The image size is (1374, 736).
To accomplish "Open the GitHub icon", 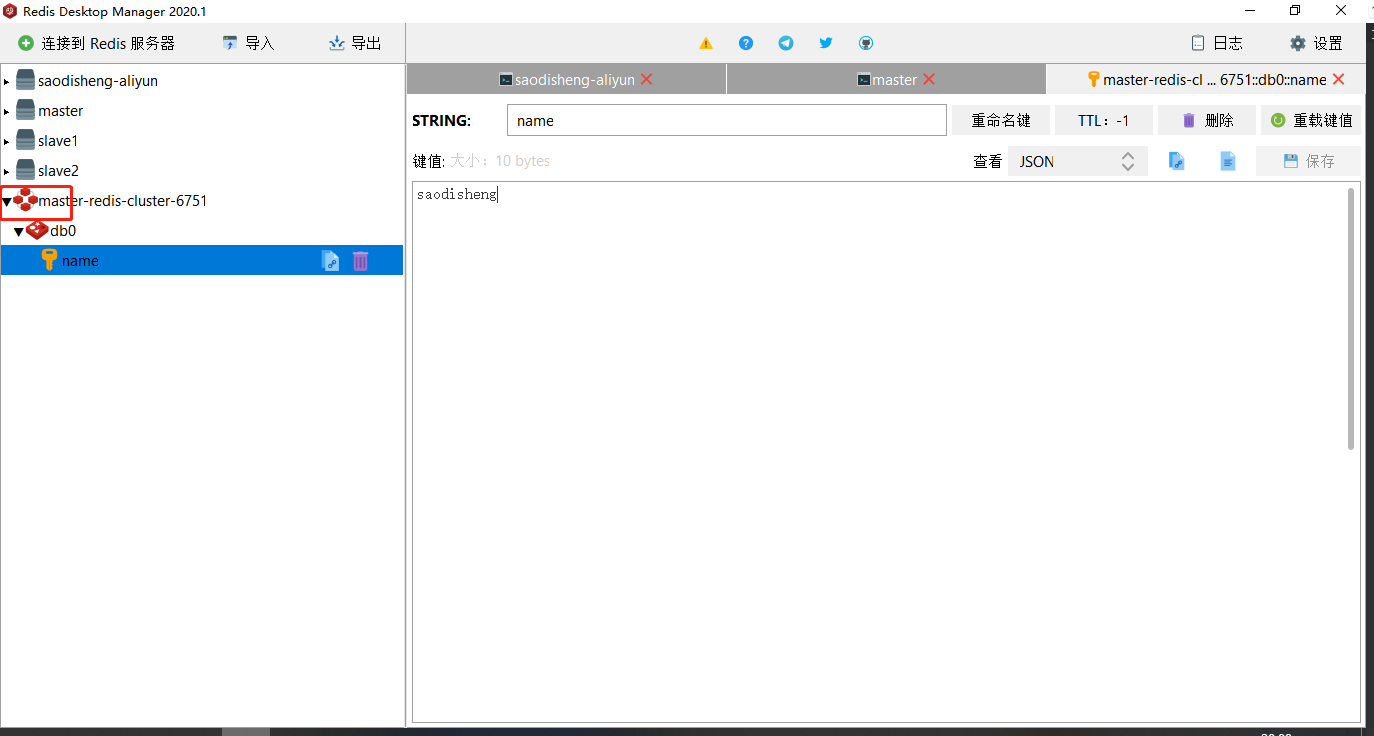I will [x=866, y=43].
